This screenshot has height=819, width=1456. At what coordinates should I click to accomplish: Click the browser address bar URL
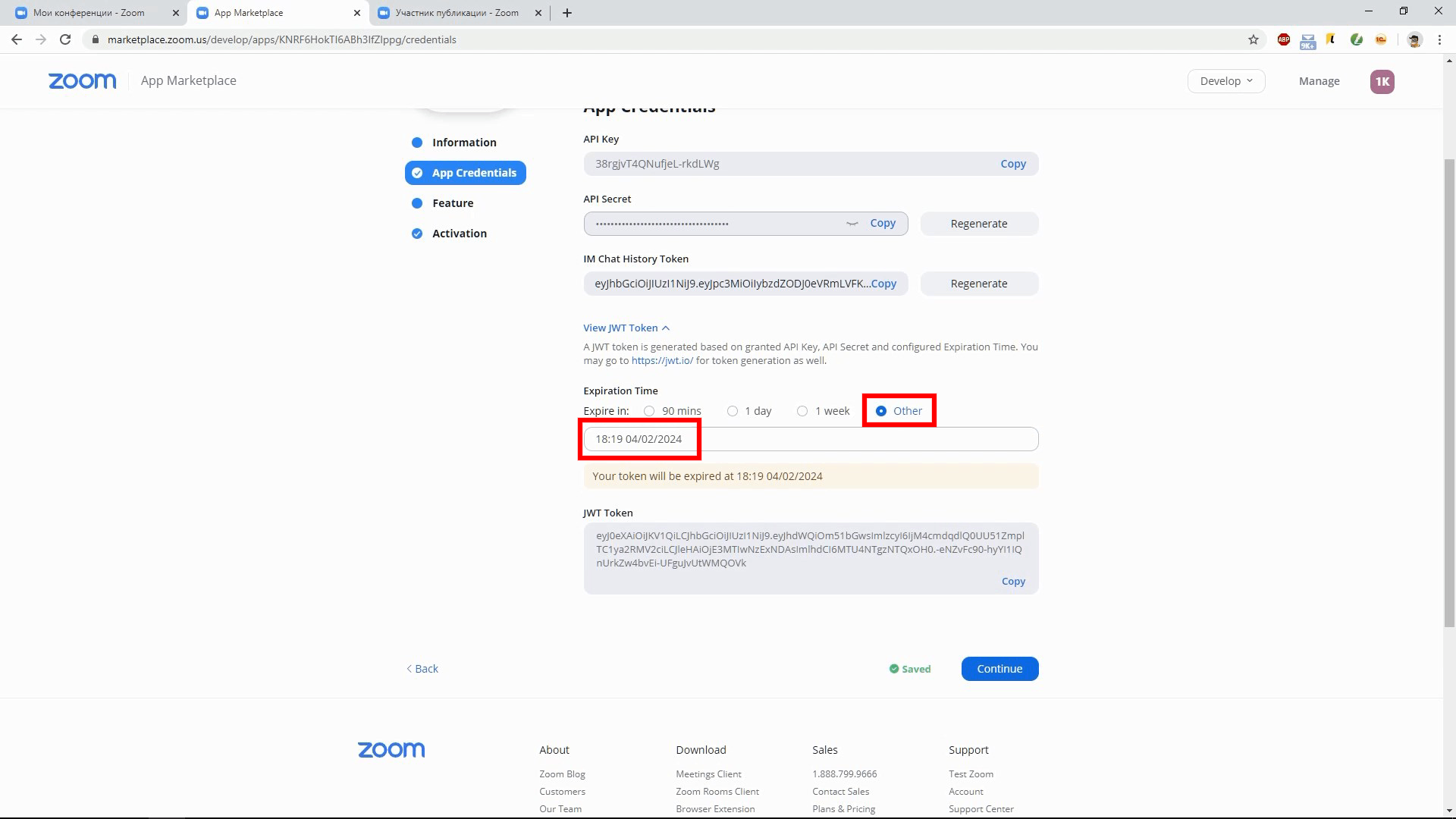(282, 39)
